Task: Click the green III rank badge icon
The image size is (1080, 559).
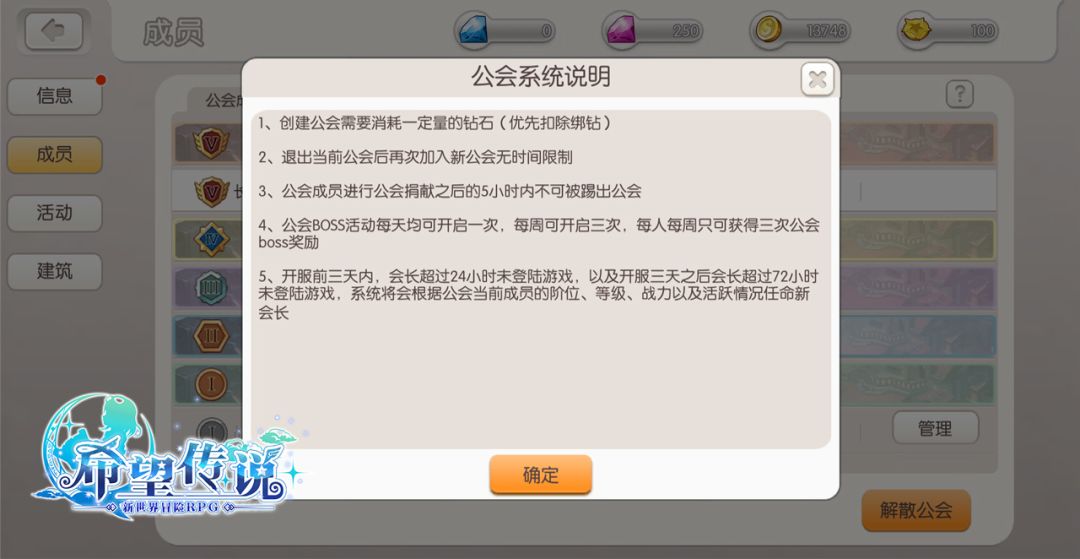Action: coord(211,288)
